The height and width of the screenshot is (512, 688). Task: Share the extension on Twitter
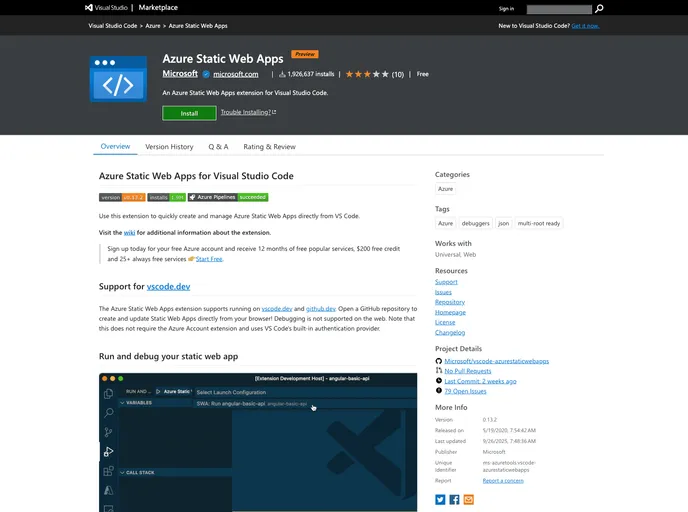pyautogui.click(x=440, y=499)
